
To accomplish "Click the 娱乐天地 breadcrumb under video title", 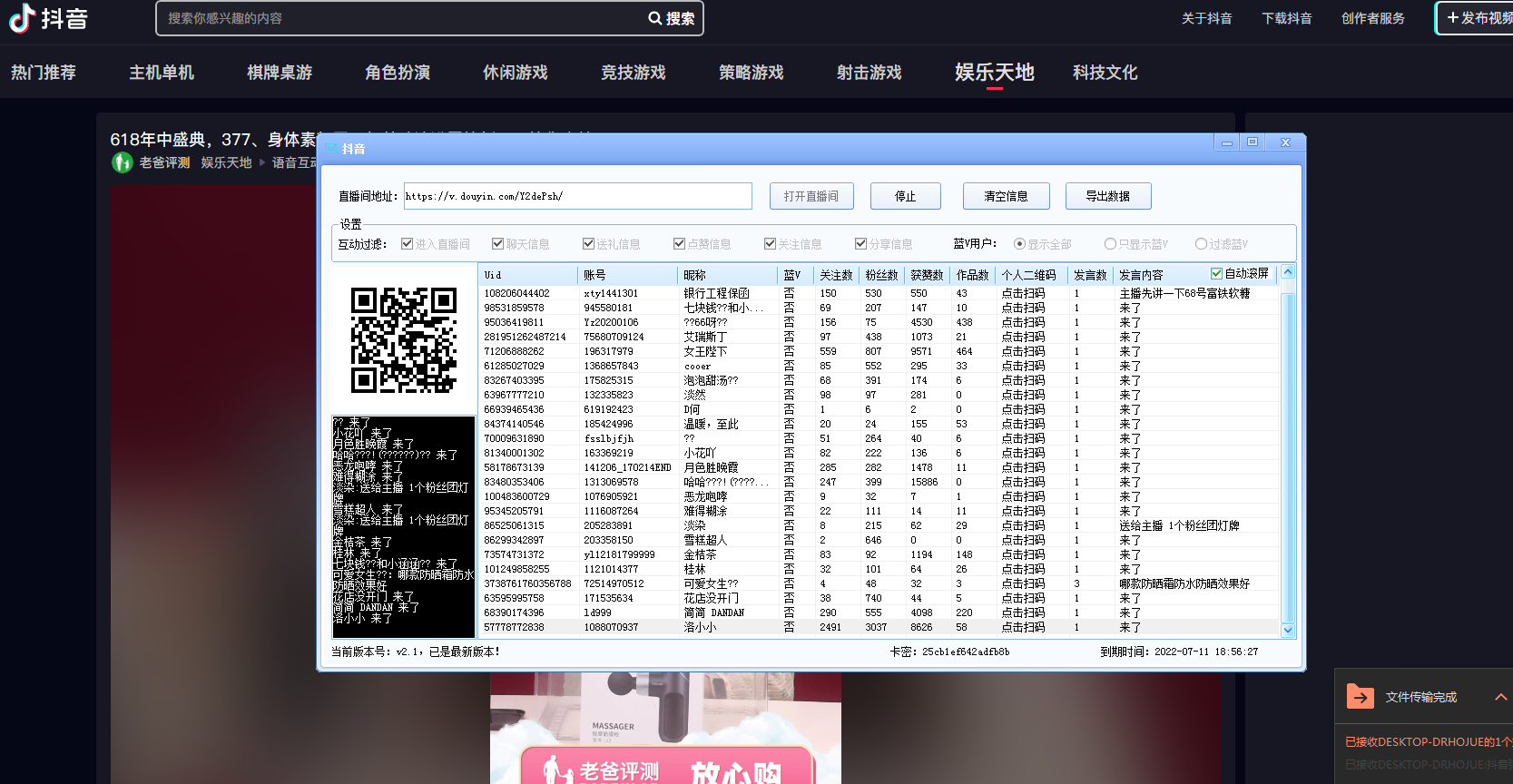I will (226, 162).
